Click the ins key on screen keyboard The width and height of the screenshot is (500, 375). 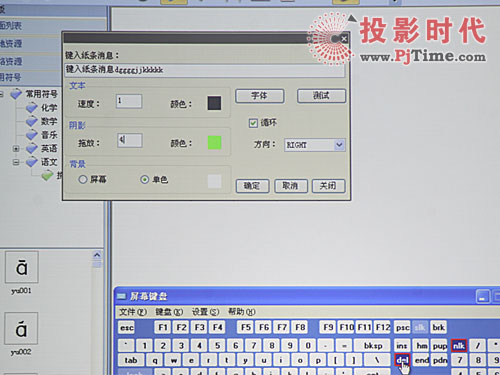point(402,346)
